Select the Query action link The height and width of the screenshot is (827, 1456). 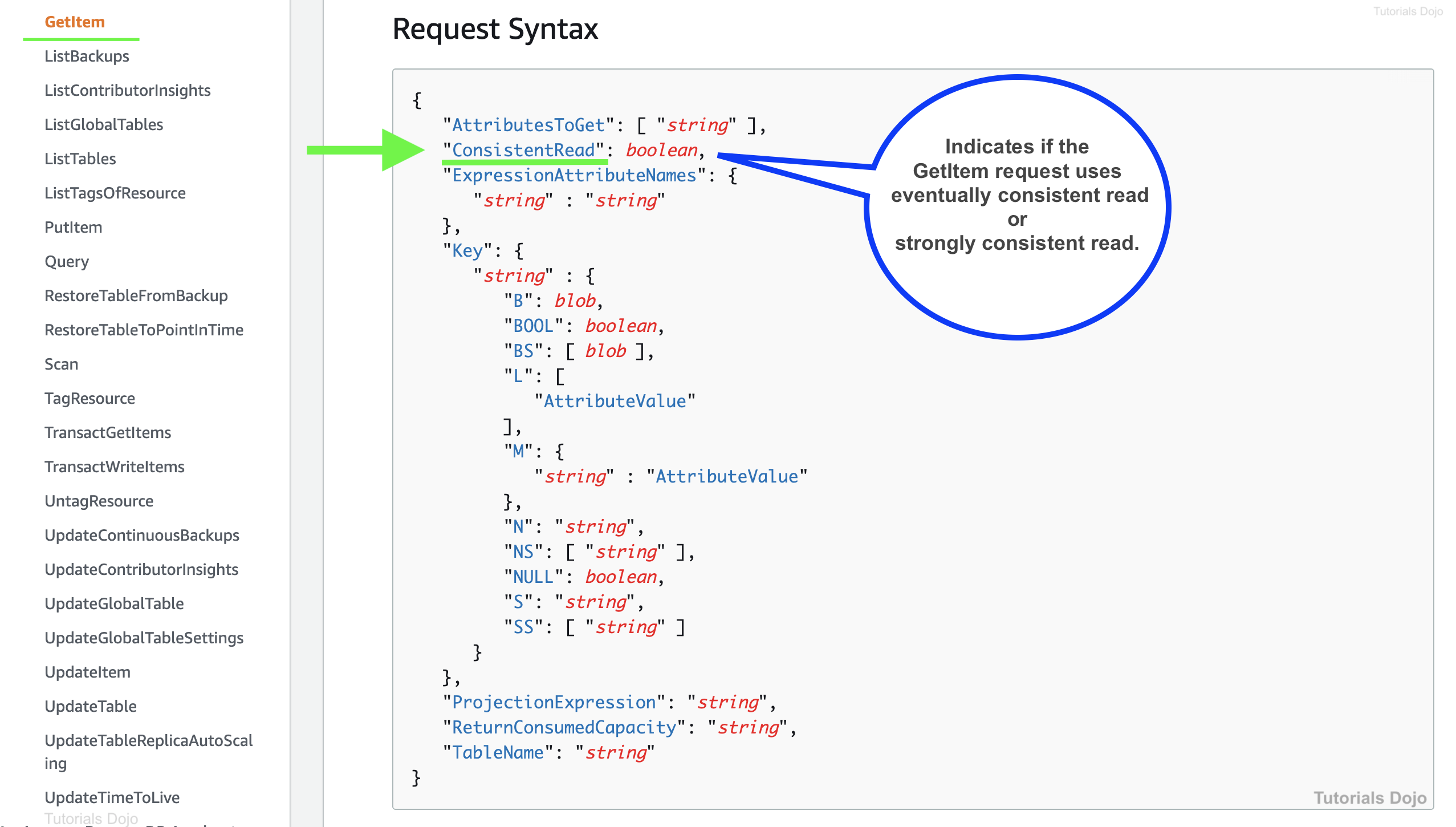67,261
